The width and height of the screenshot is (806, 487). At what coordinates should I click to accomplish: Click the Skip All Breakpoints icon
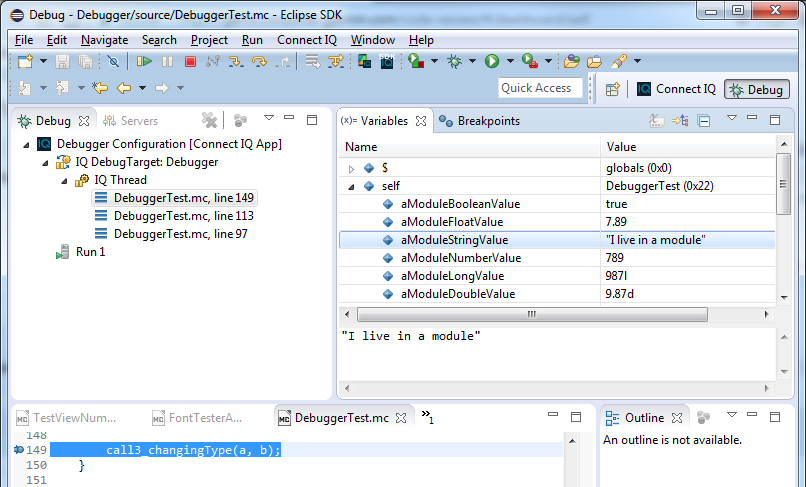coord(113,61)
